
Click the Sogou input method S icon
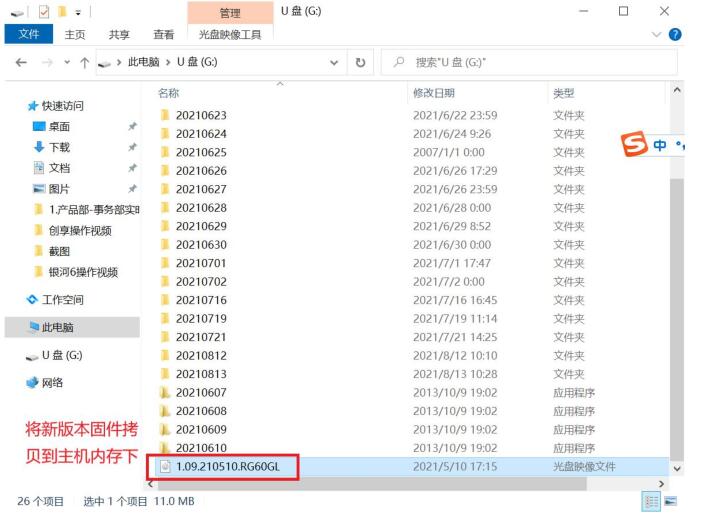pyautogui.click(x=634, y=144)
